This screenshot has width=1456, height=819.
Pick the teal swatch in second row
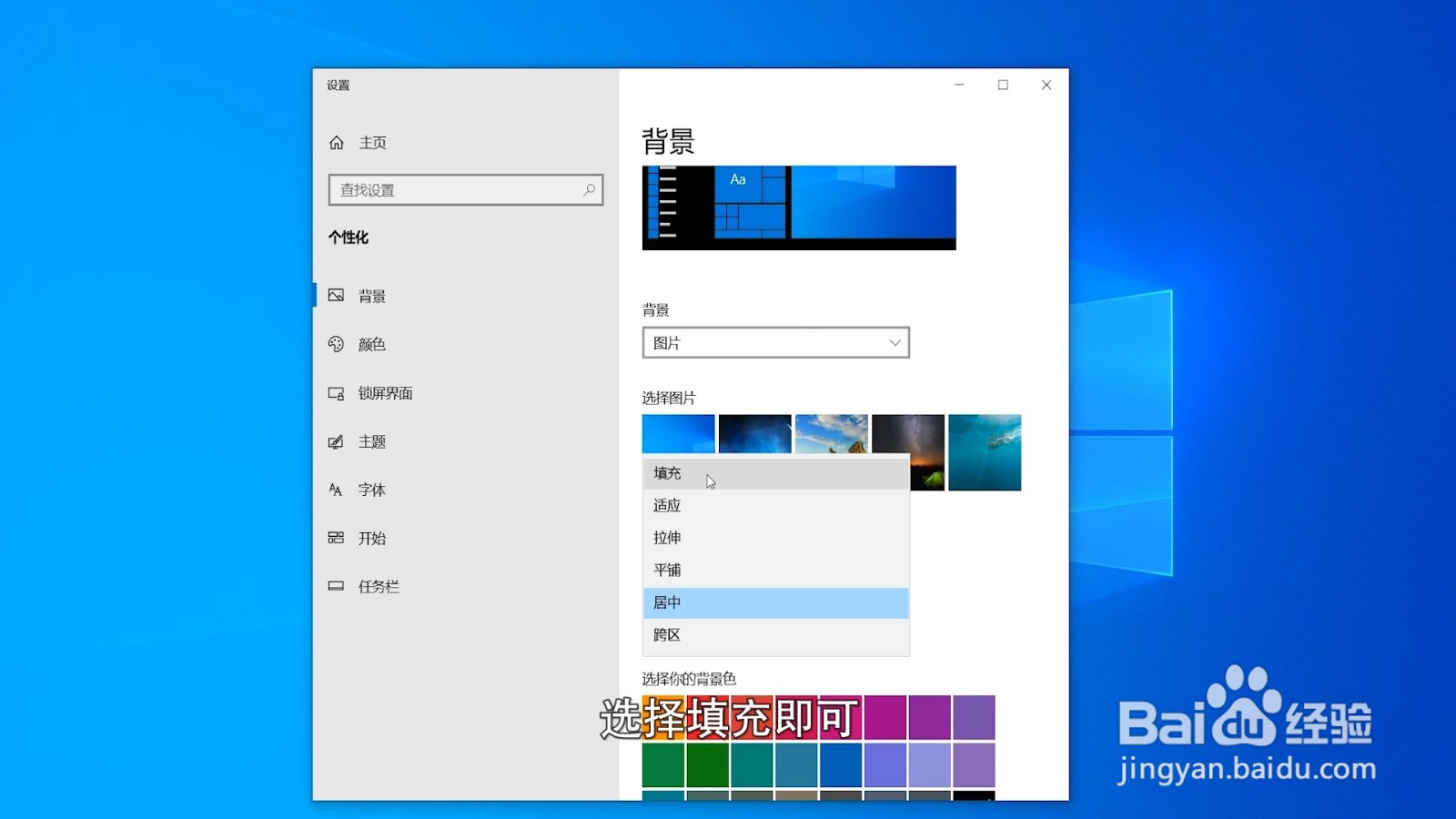point(752,764)
